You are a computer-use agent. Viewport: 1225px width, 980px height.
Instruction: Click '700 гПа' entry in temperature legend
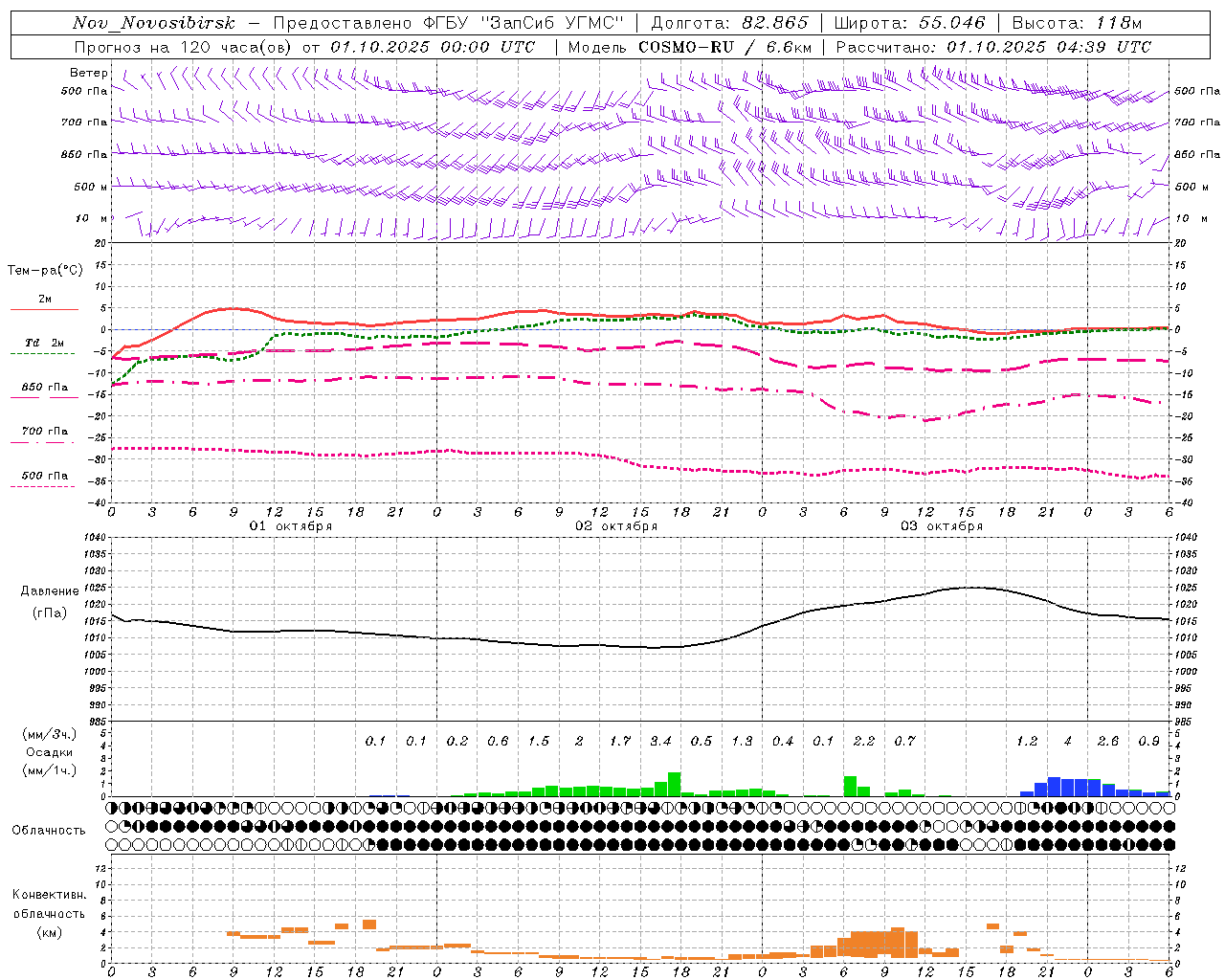coord(45,432)
